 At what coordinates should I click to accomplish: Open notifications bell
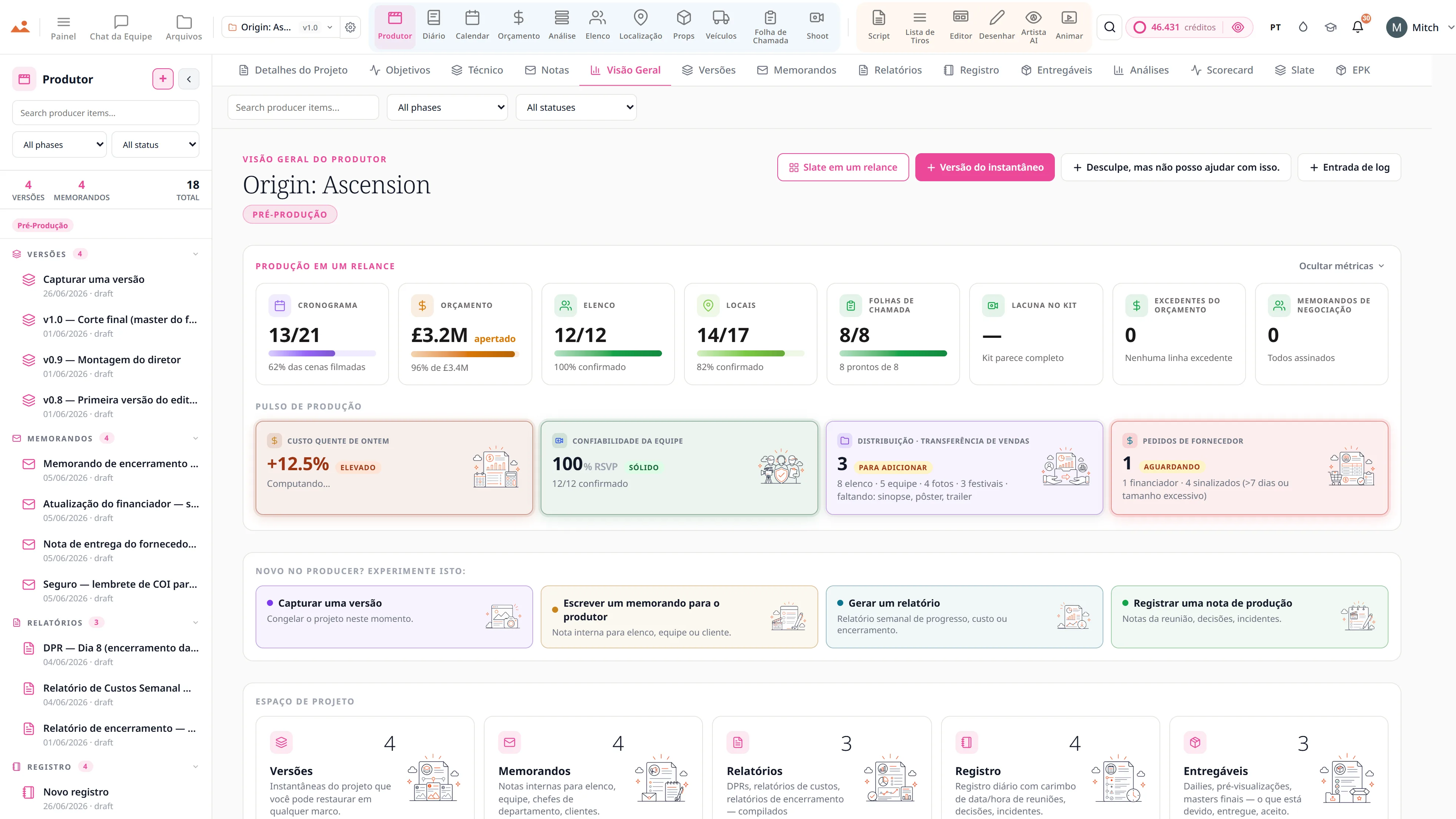[1358, 27]
